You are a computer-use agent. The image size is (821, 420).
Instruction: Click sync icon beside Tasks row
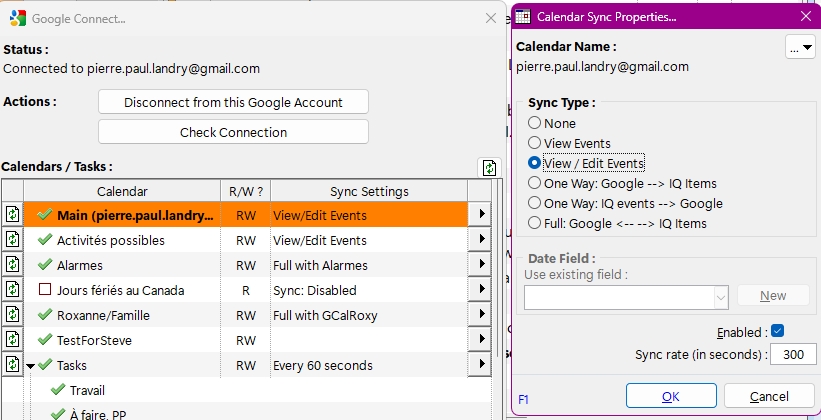(13, 364)
